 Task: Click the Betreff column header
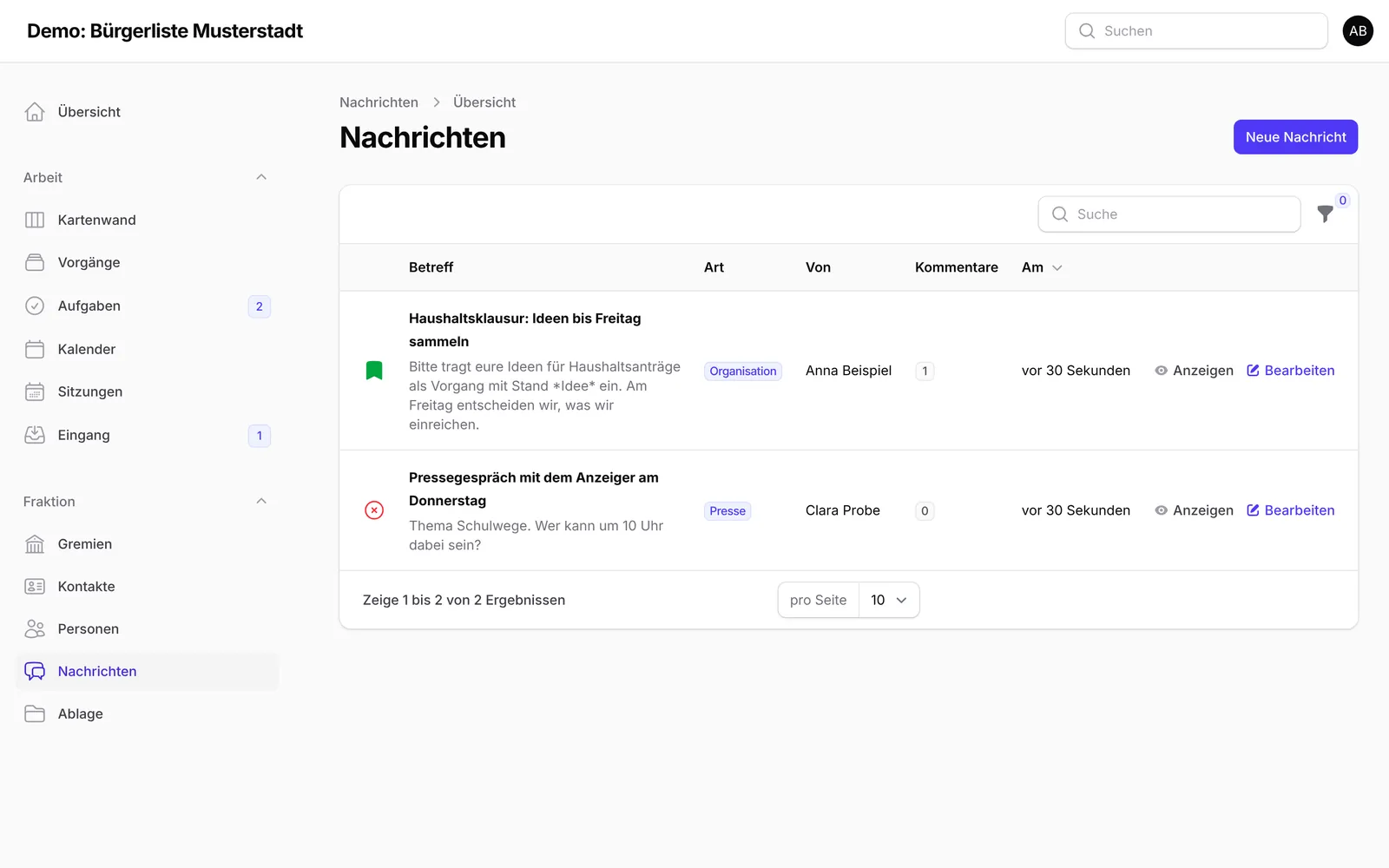431,267
